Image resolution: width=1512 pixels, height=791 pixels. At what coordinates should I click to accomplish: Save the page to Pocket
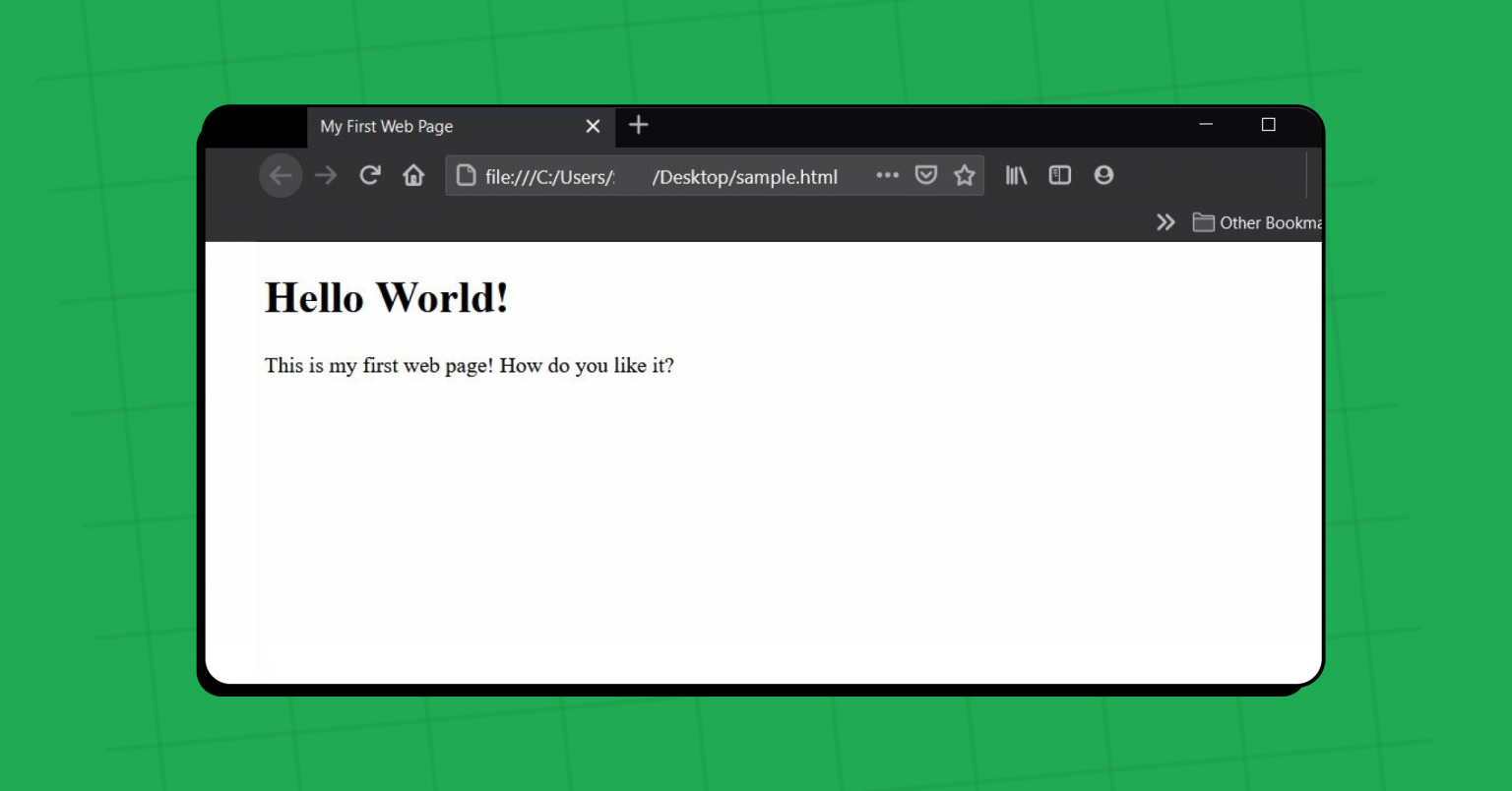pyautogui.click(x=925, y=174)
